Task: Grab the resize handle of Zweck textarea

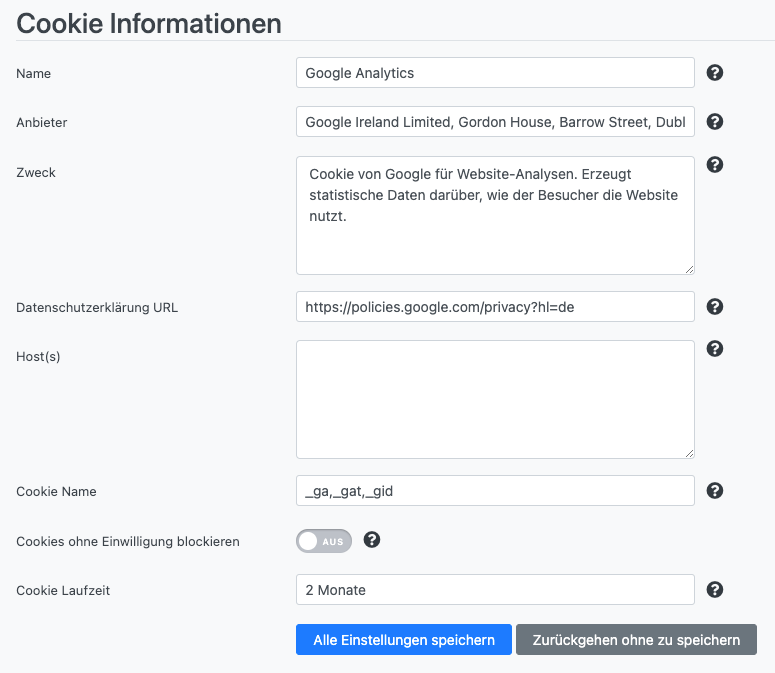Action: point(689,269)
